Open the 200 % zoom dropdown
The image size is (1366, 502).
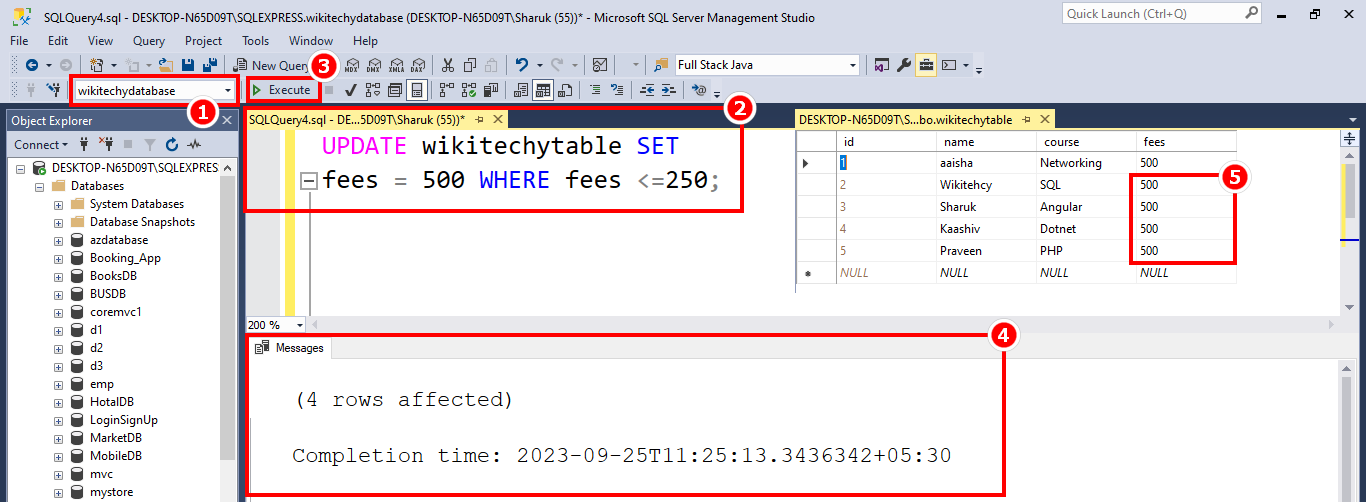[x=300, y=325]
